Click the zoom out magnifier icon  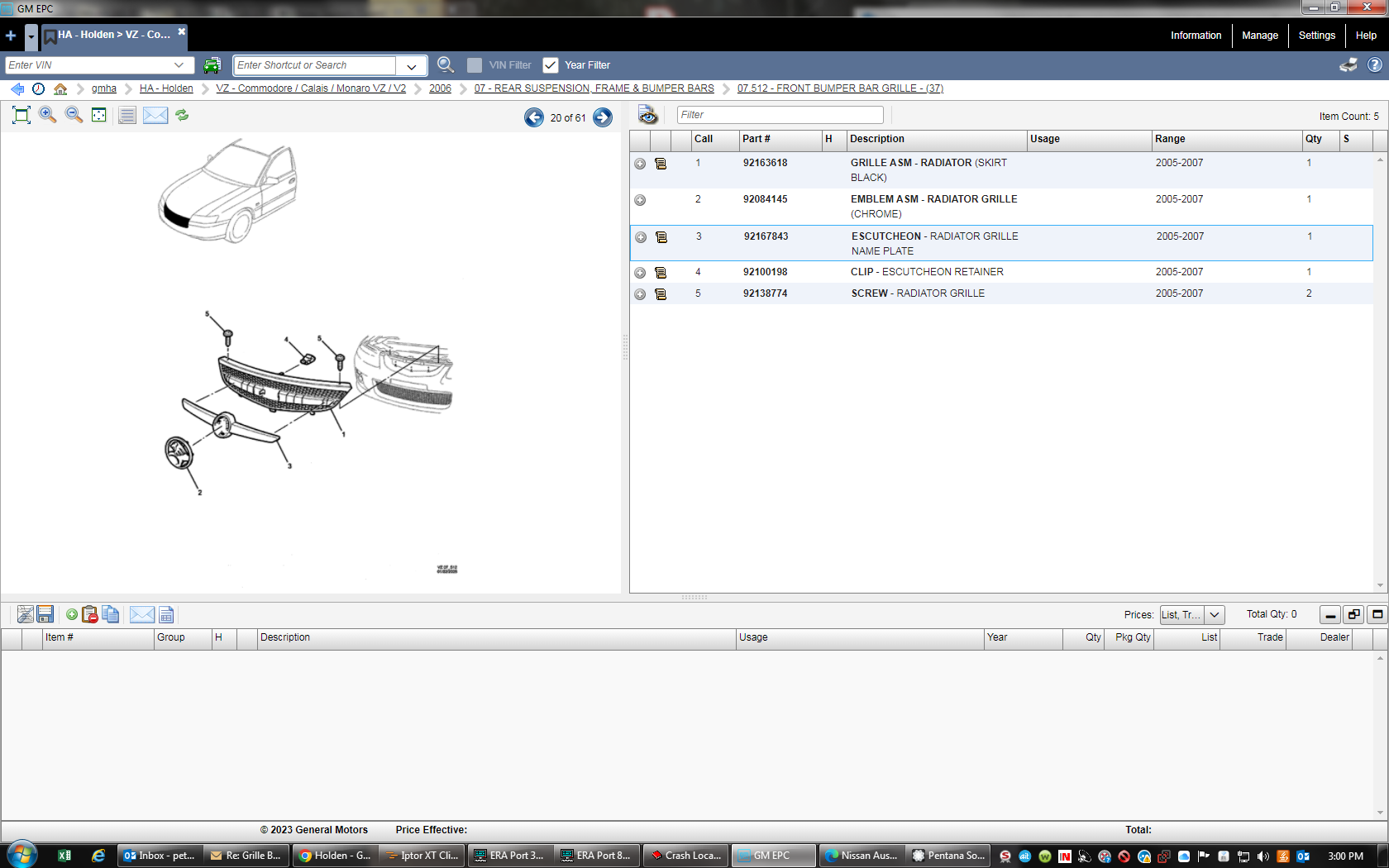(74, 115)
